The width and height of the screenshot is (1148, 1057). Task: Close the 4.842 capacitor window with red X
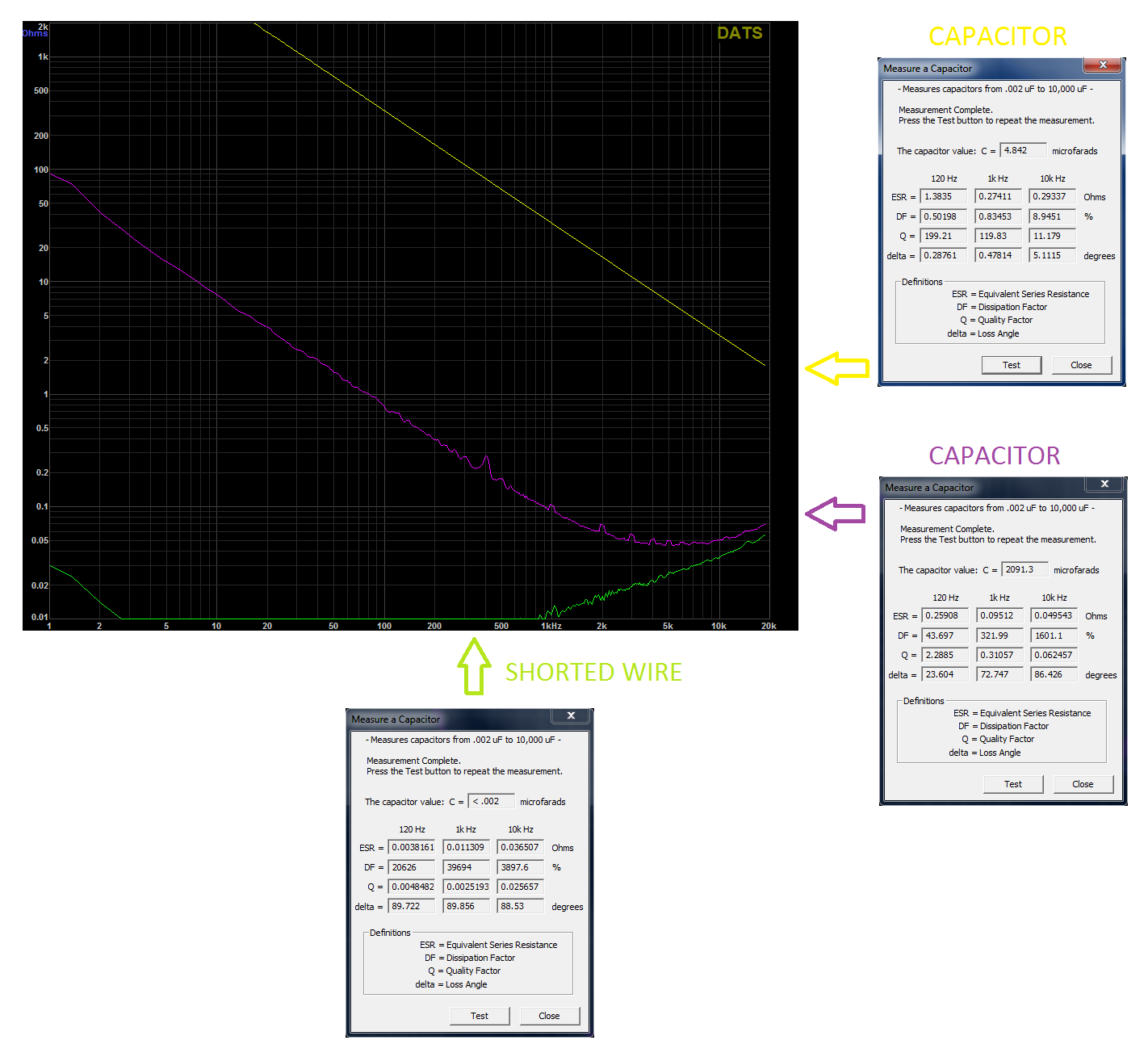(1102, 65)
